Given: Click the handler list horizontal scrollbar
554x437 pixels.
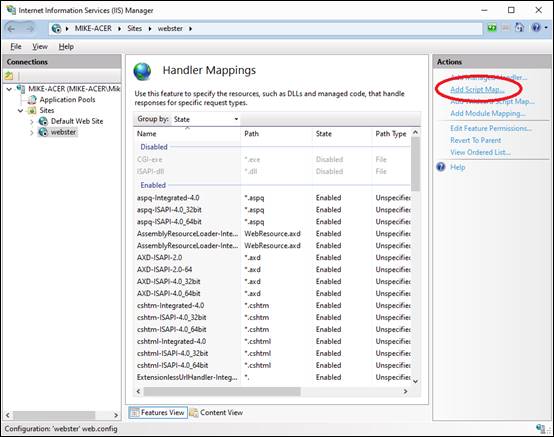Looking at the screenshot, I should (x=272, y=391).
